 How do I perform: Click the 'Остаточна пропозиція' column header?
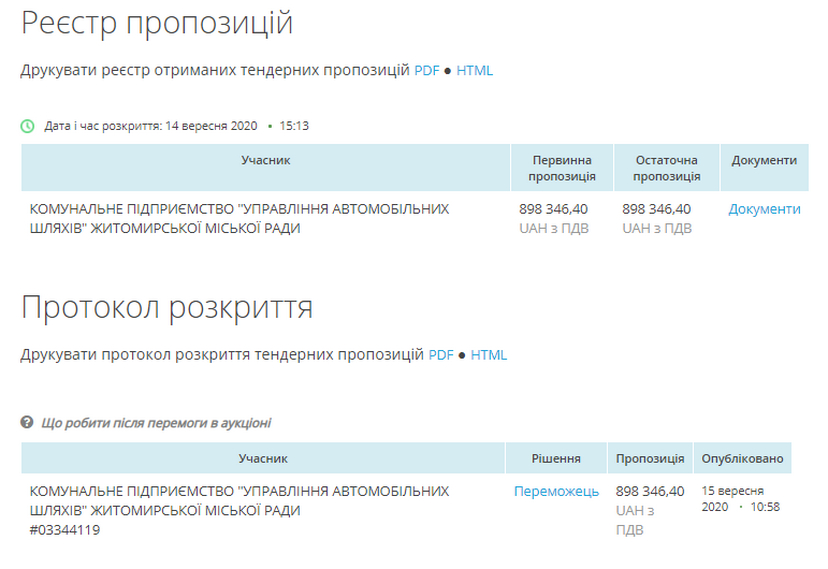click(x=666, y=168)
